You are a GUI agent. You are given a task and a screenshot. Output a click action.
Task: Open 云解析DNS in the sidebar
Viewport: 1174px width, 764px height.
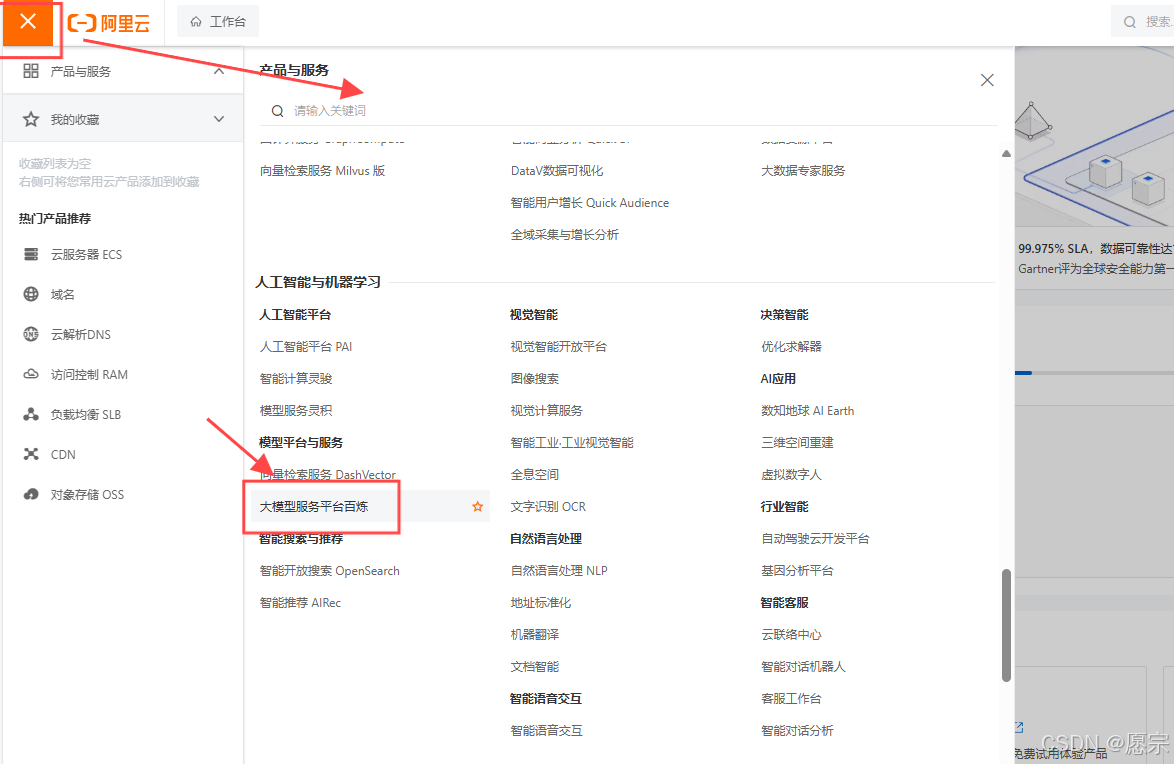(x=81, y=334)
